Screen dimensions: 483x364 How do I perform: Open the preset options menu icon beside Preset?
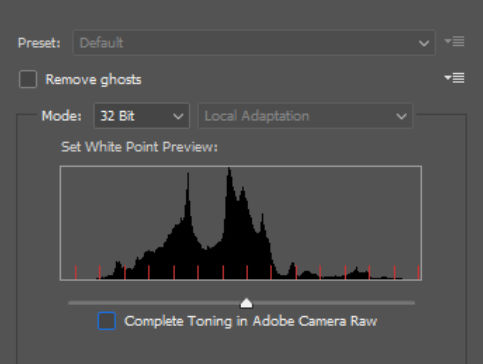[454, 42]
